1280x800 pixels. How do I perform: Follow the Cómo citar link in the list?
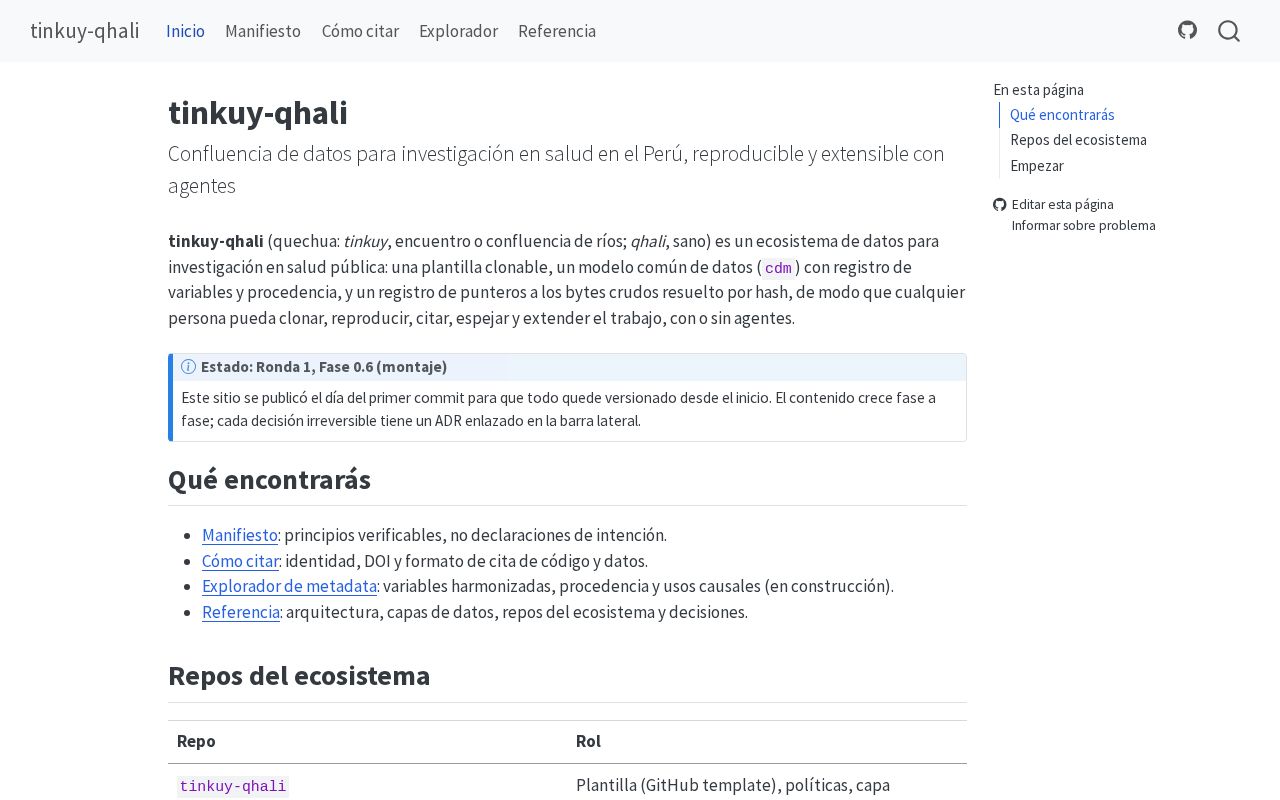pyautogui.click(x=240, y=561)
